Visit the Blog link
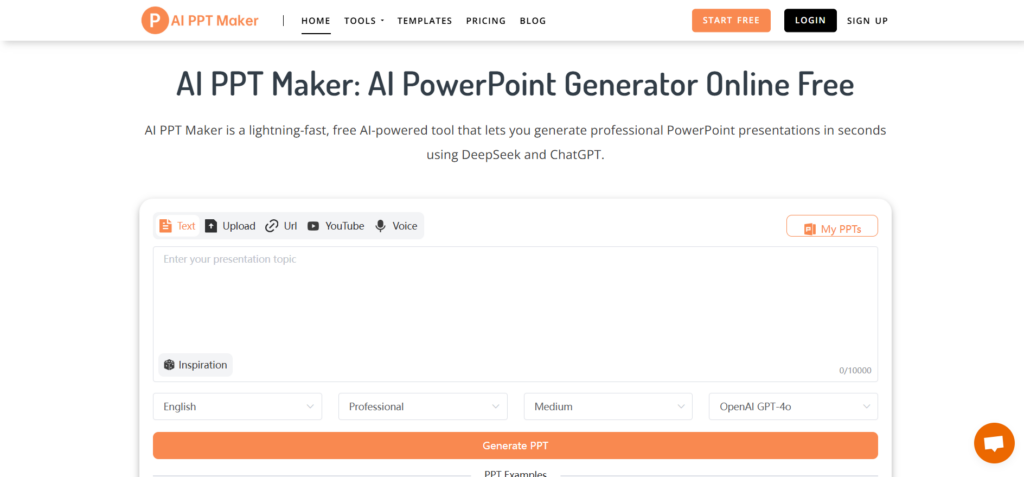 533,21
